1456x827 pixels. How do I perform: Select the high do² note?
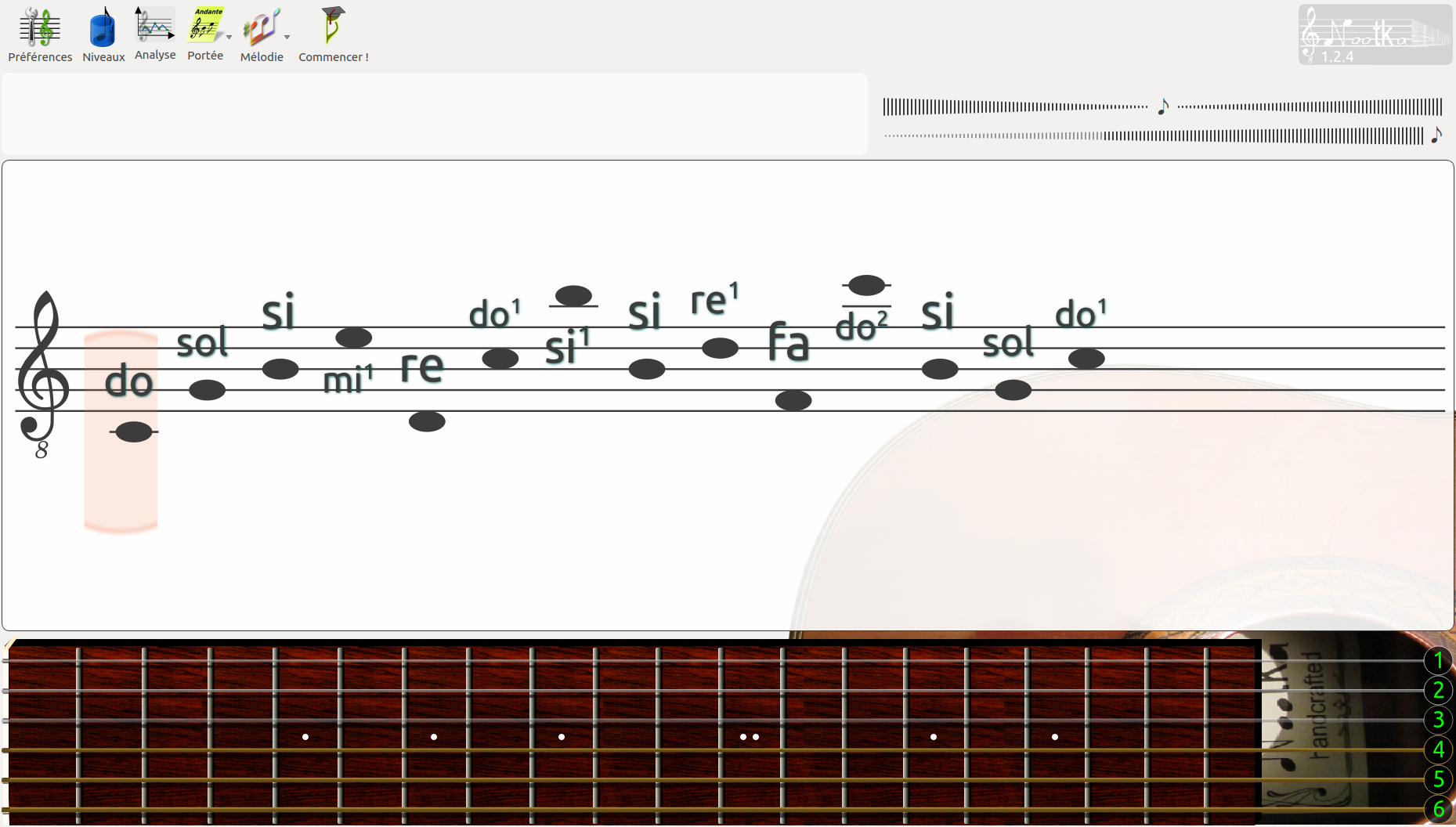(x=866, y=285)
